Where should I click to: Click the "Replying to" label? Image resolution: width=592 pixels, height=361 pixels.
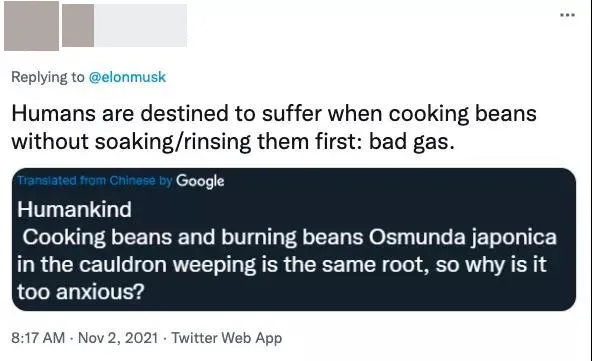click(x=48, y=77)
